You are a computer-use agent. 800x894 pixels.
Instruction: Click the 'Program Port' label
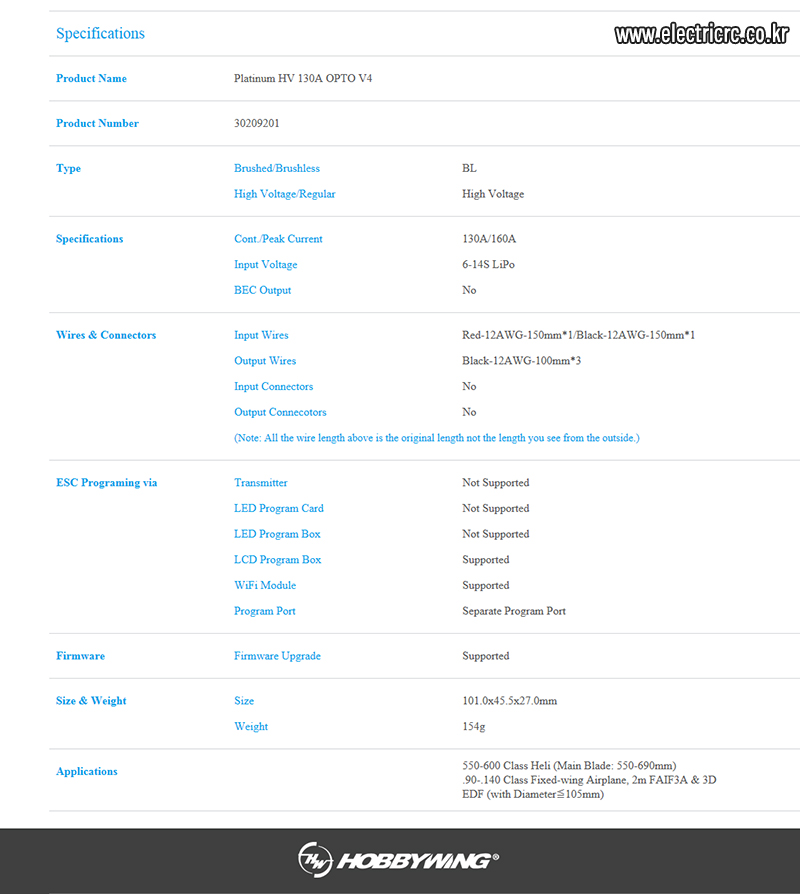coord(265,611)
